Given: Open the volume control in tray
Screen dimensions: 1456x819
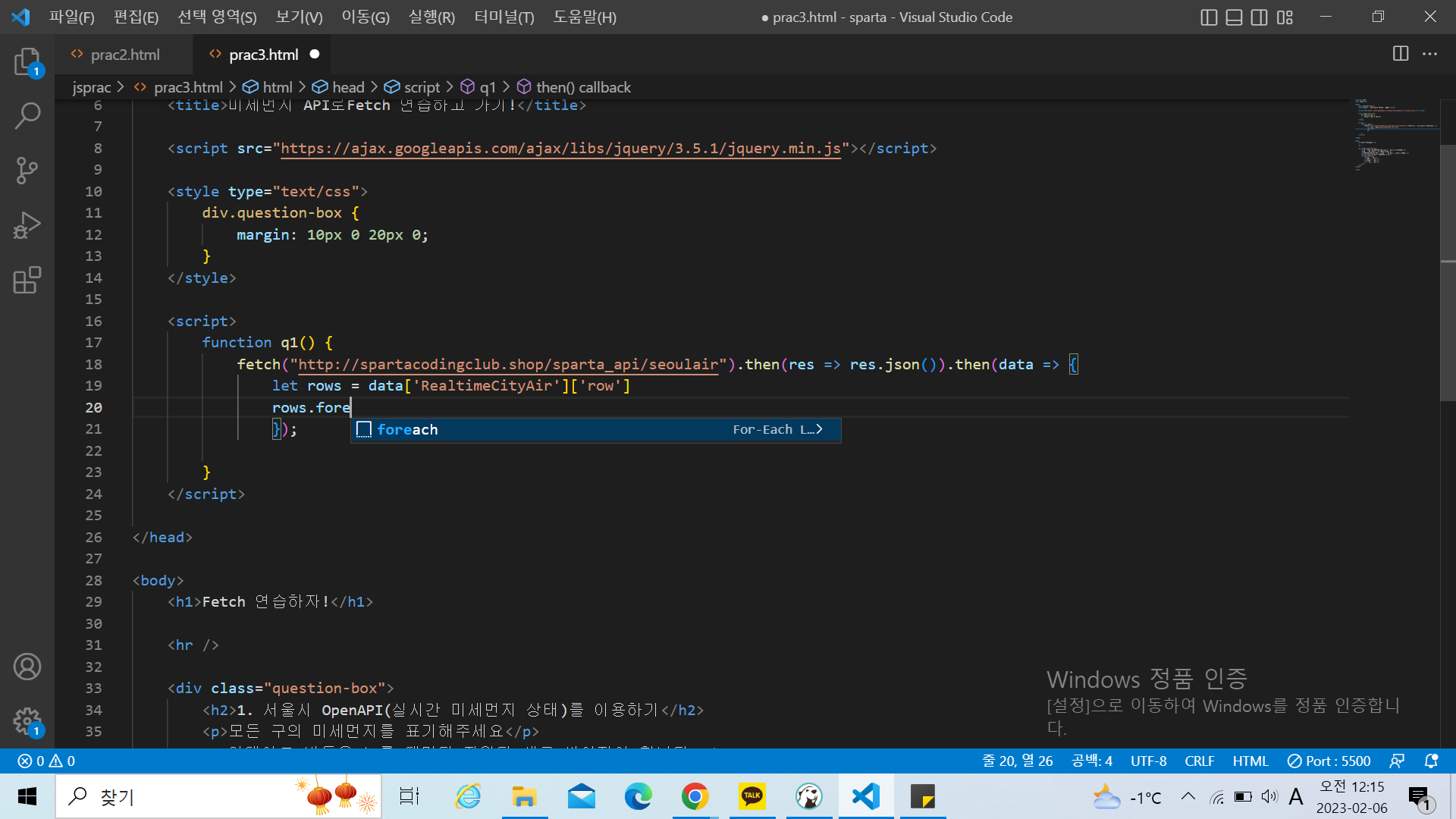Looking at the screenshot, I should point(1269,796).
